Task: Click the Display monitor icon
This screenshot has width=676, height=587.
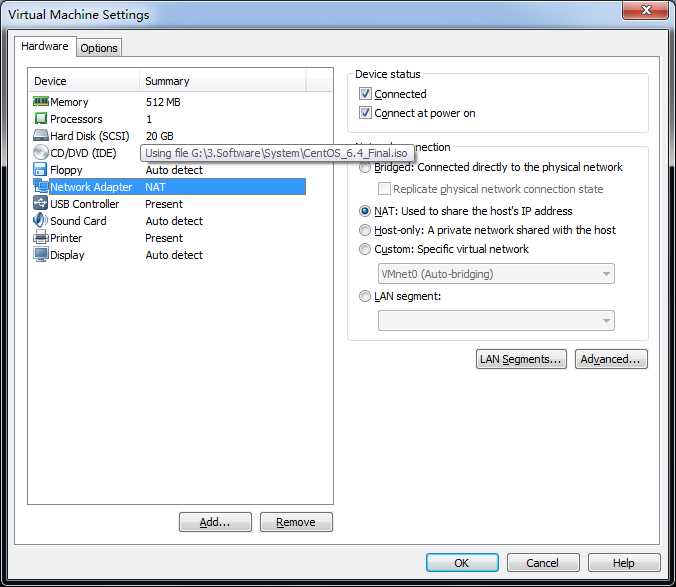Action: click(x=41, y=254)
